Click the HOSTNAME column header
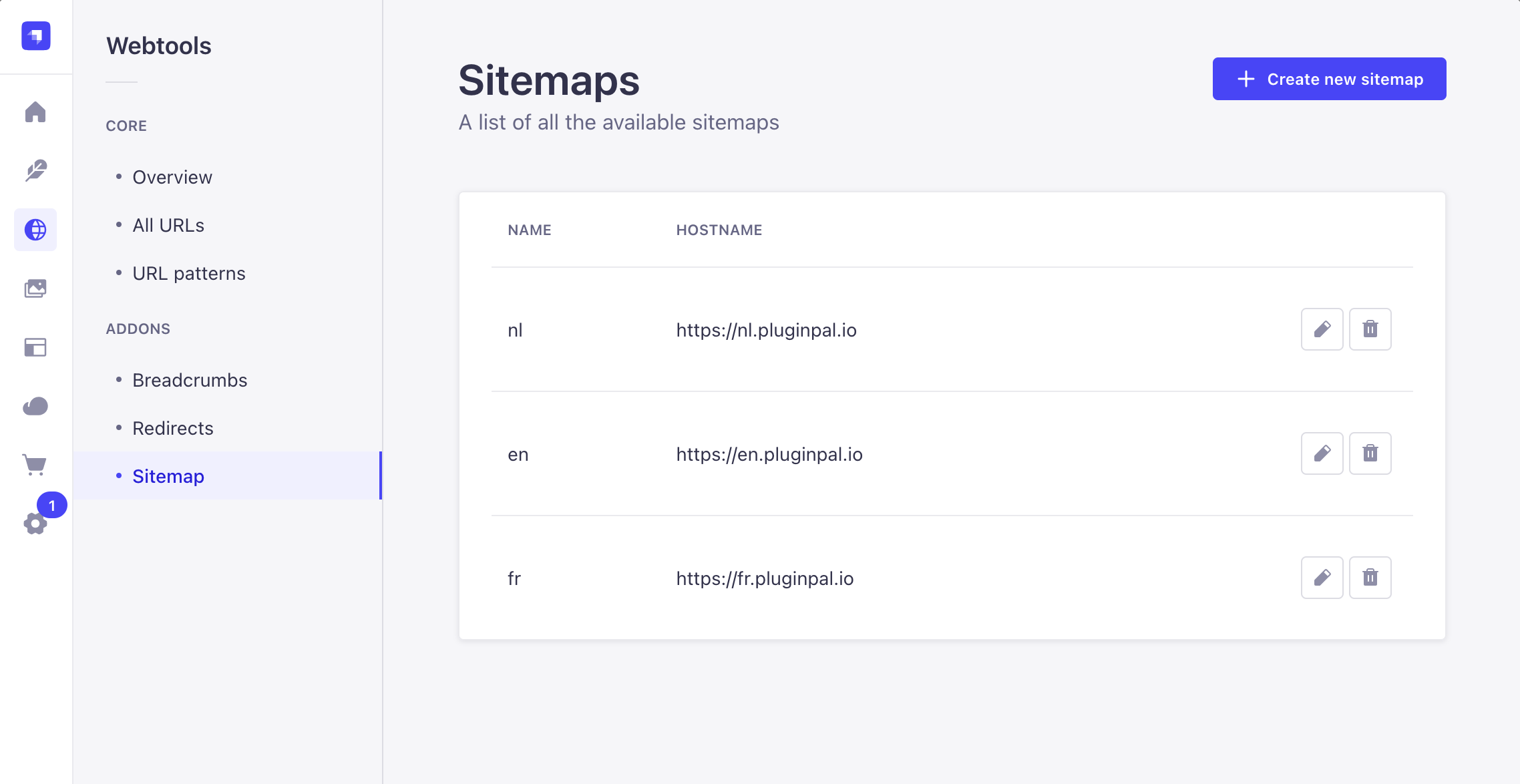Screen dimensions: 1520x784 click(719, 230)
